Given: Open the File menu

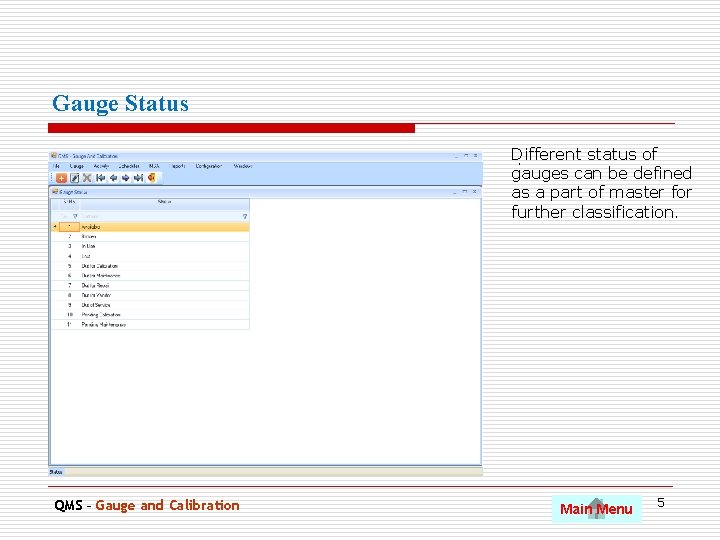Looking at the screenshot, I should (56, 166).
